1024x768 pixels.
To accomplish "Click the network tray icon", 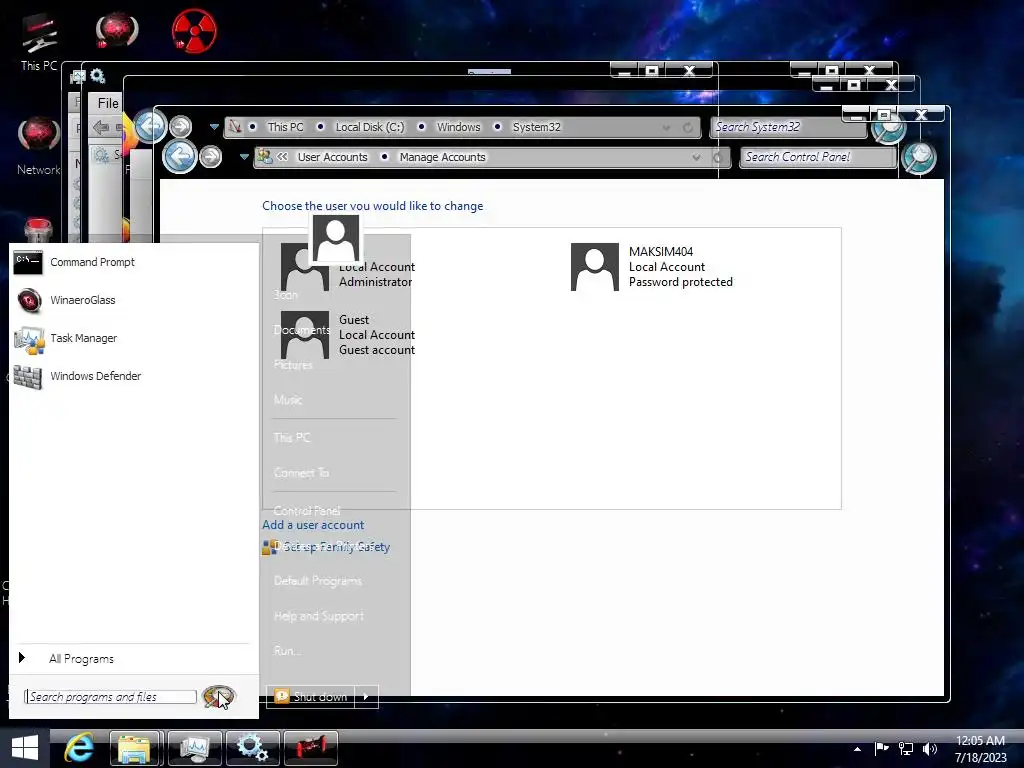I will 906,748.
